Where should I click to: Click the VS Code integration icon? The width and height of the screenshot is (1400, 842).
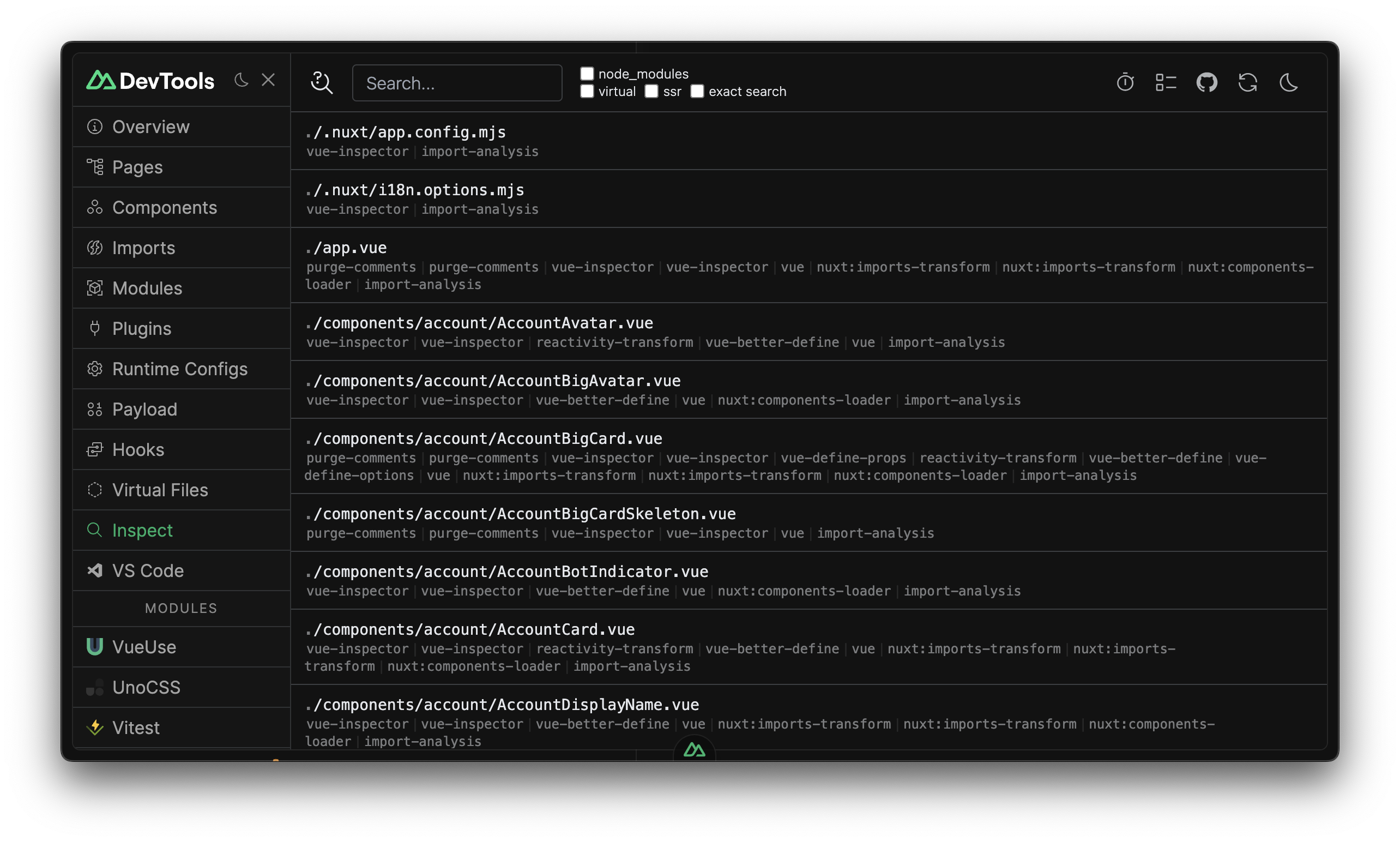tap(95, 570)
